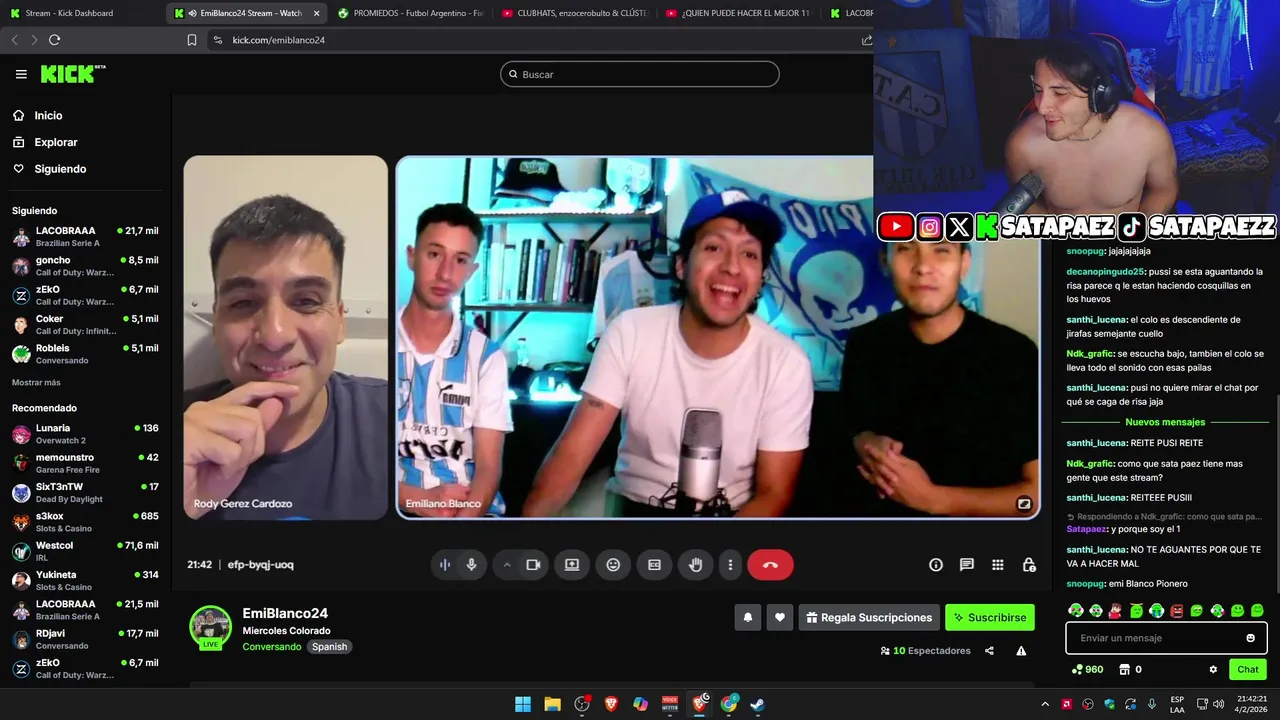Open Robleis channel in Siguiendo list
The image size is (1280, 720).
pos(85,354)
